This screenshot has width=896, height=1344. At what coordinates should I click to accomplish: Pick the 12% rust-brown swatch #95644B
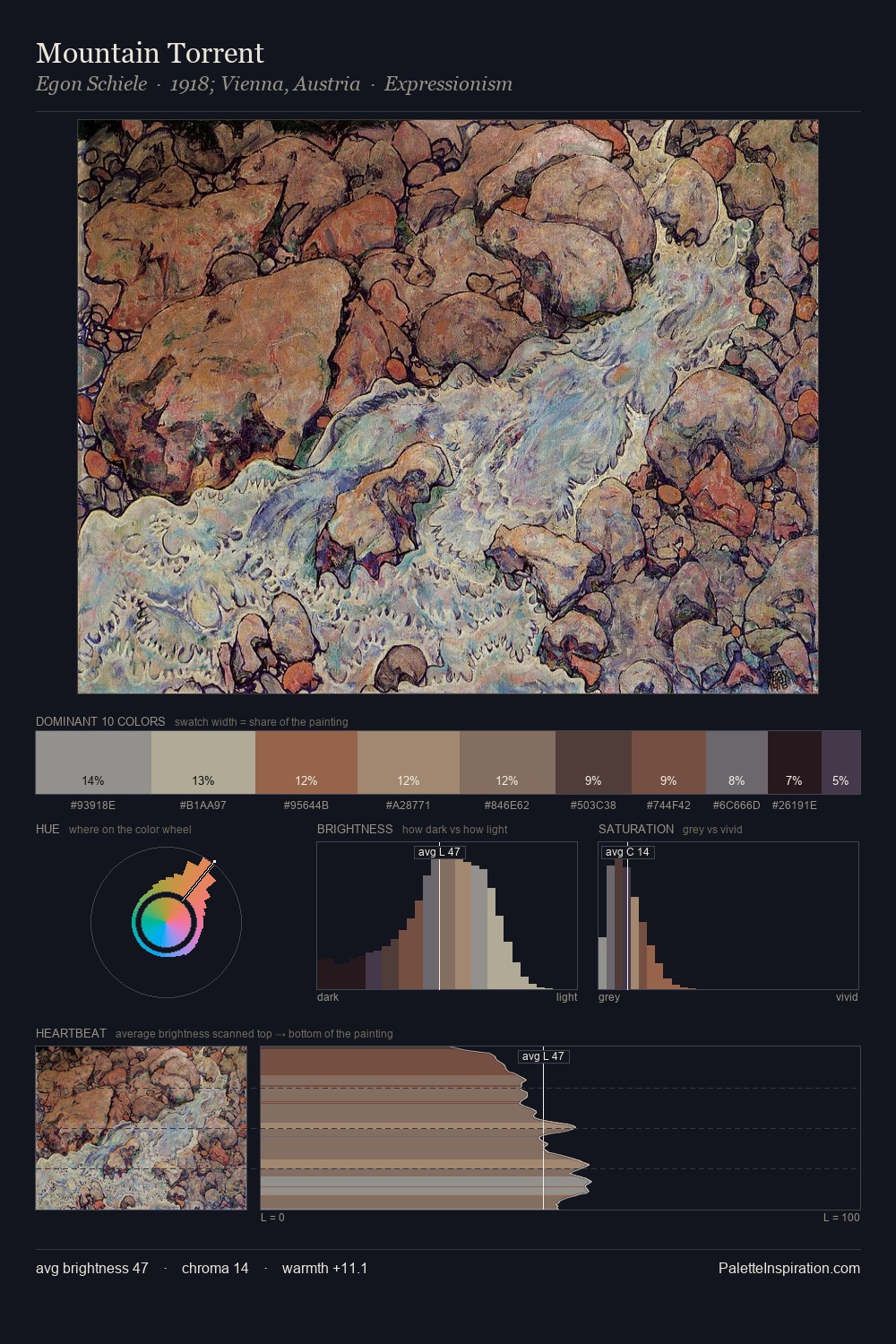tap(306, 762)
